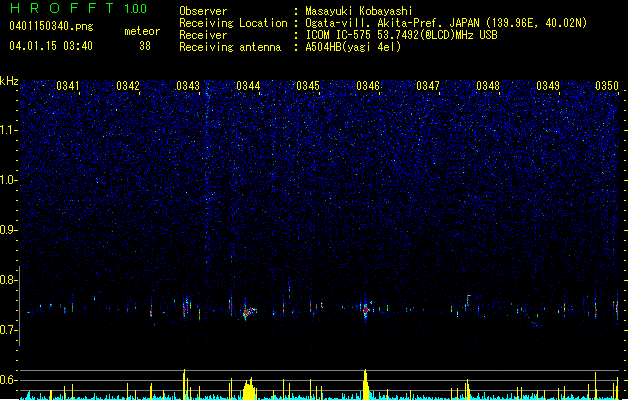Select the A504HB(yagi 4el) antenna text

(353, 47)
